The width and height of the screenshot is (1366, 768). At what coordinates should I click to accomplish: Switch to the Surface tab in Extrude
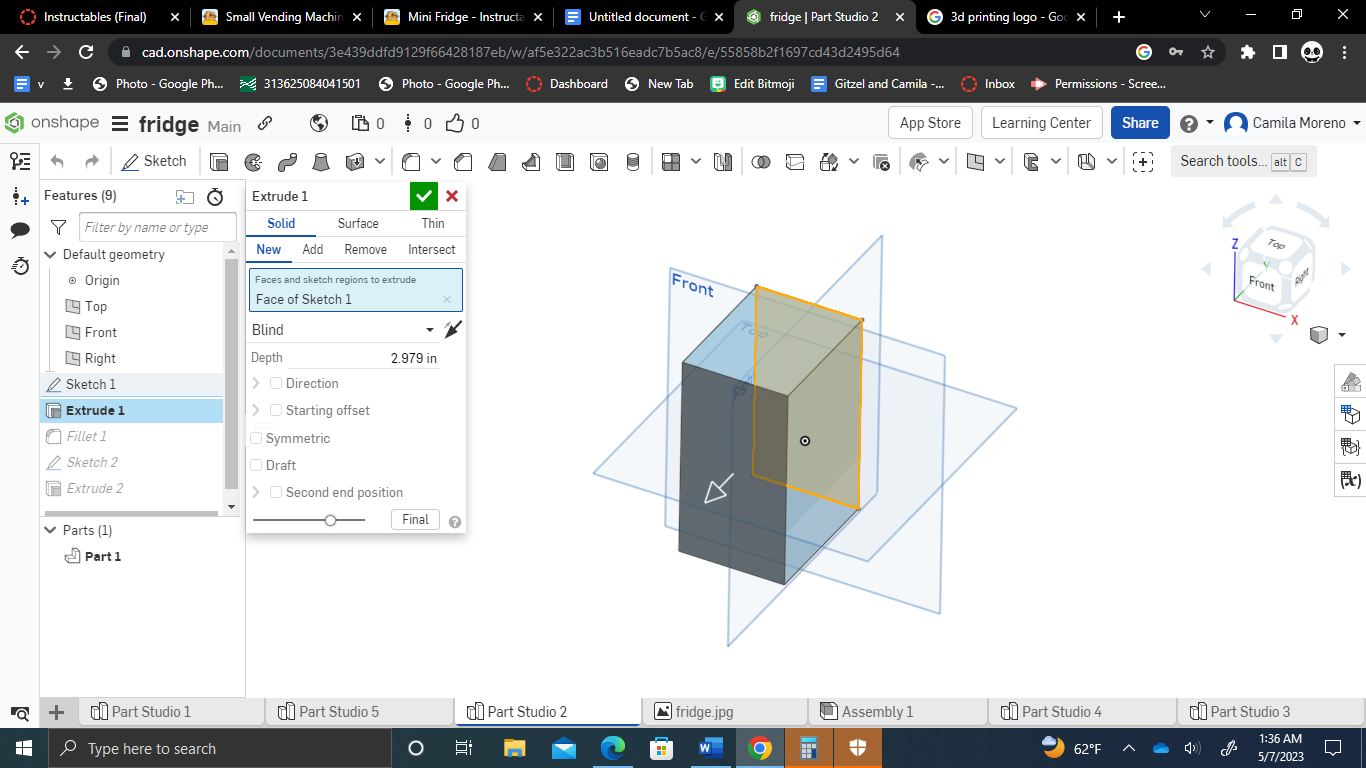(357, 223)
